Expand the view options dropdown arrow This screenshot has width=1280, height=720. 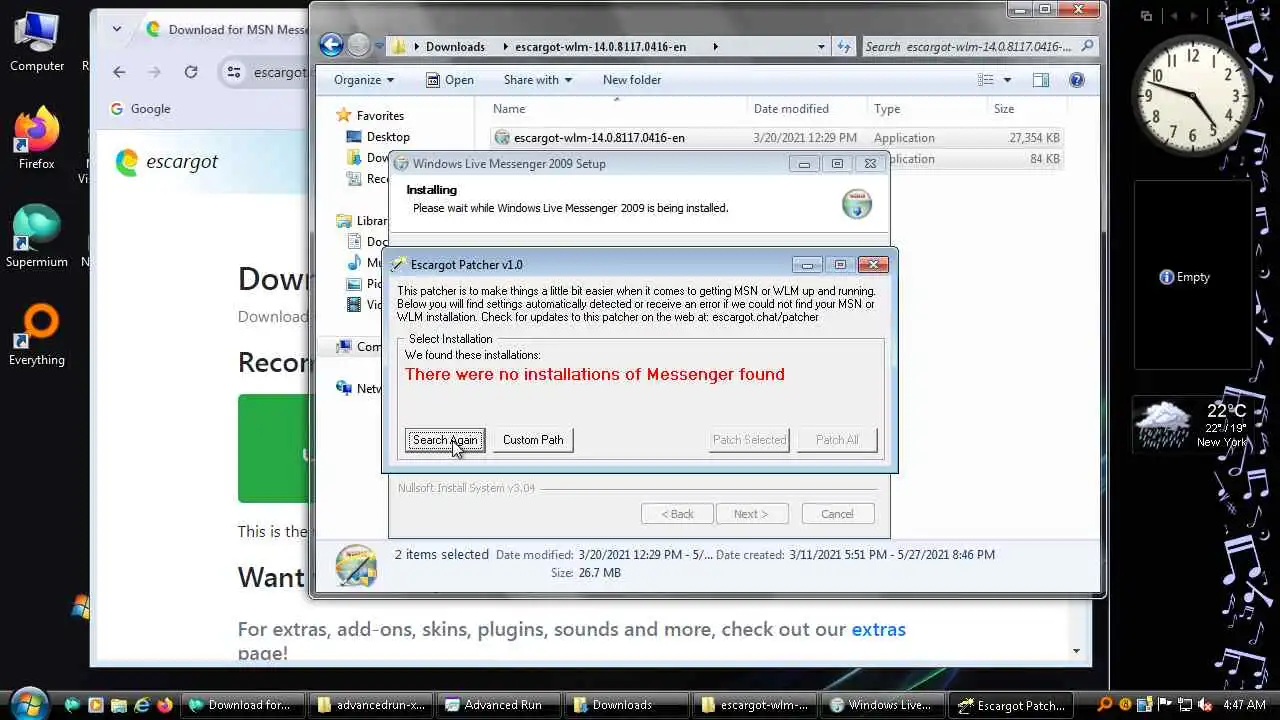1007,80
